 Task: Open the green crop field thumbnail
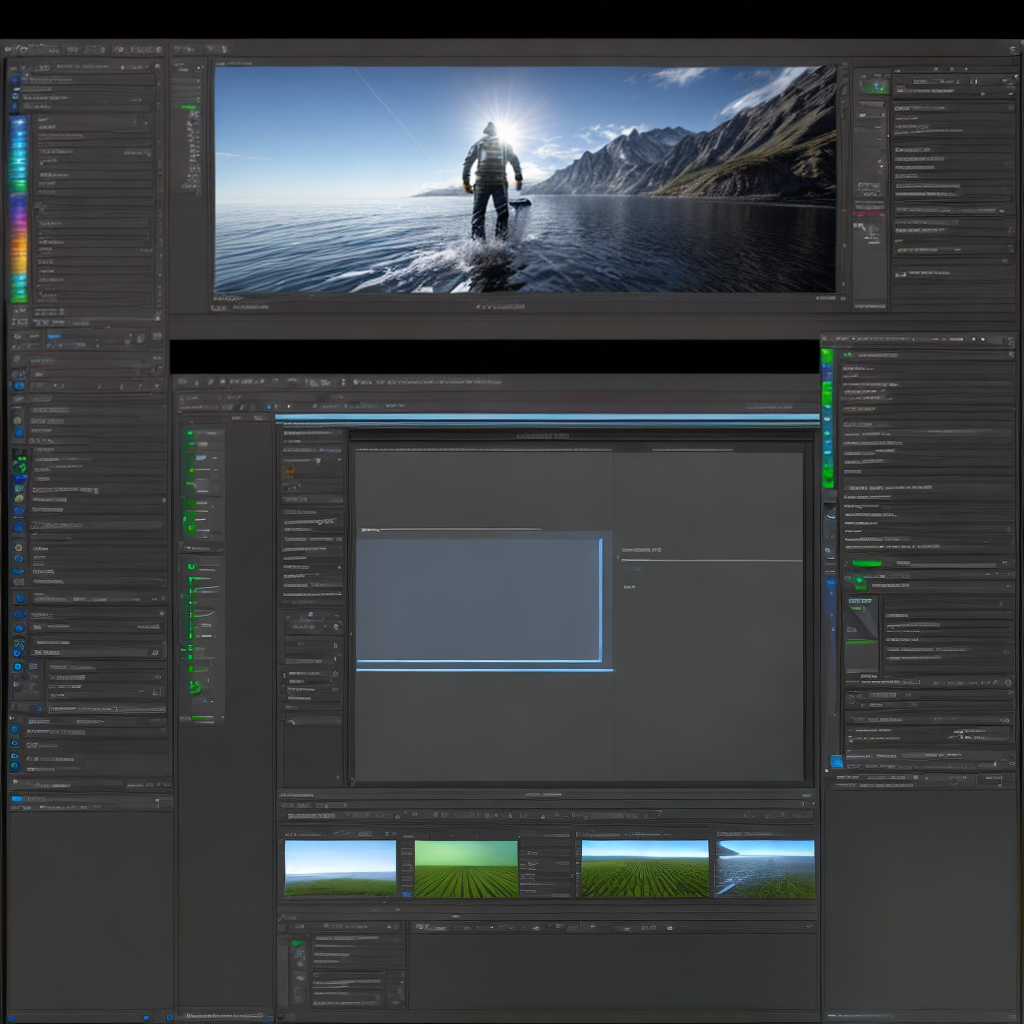[x=466, y=868]
